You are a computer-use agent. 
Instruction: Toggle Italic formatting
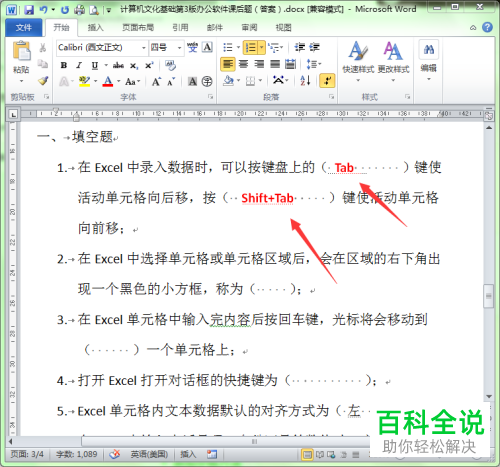[79, 65]
